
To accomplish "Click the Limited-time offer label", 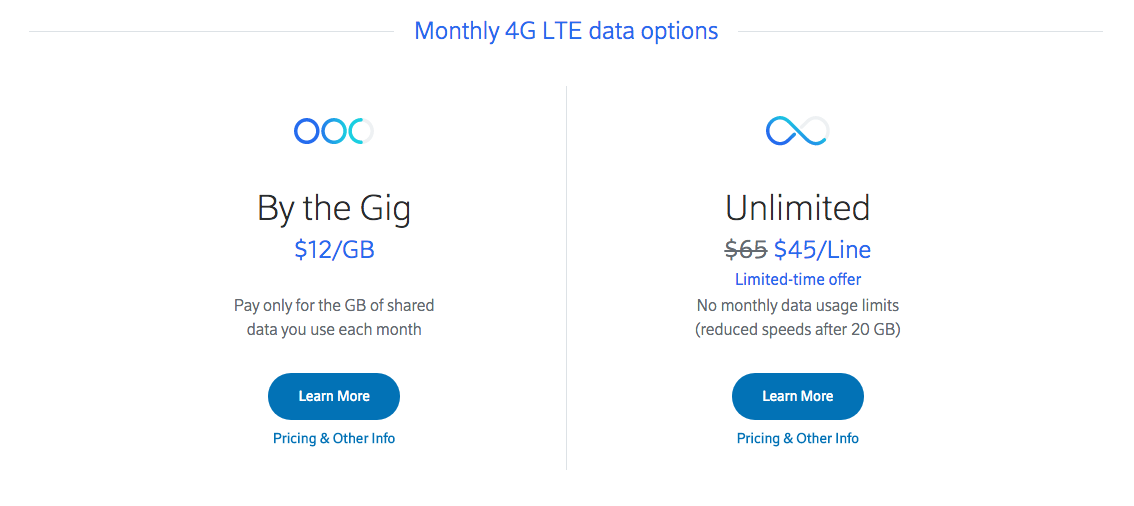I will 798,279.
